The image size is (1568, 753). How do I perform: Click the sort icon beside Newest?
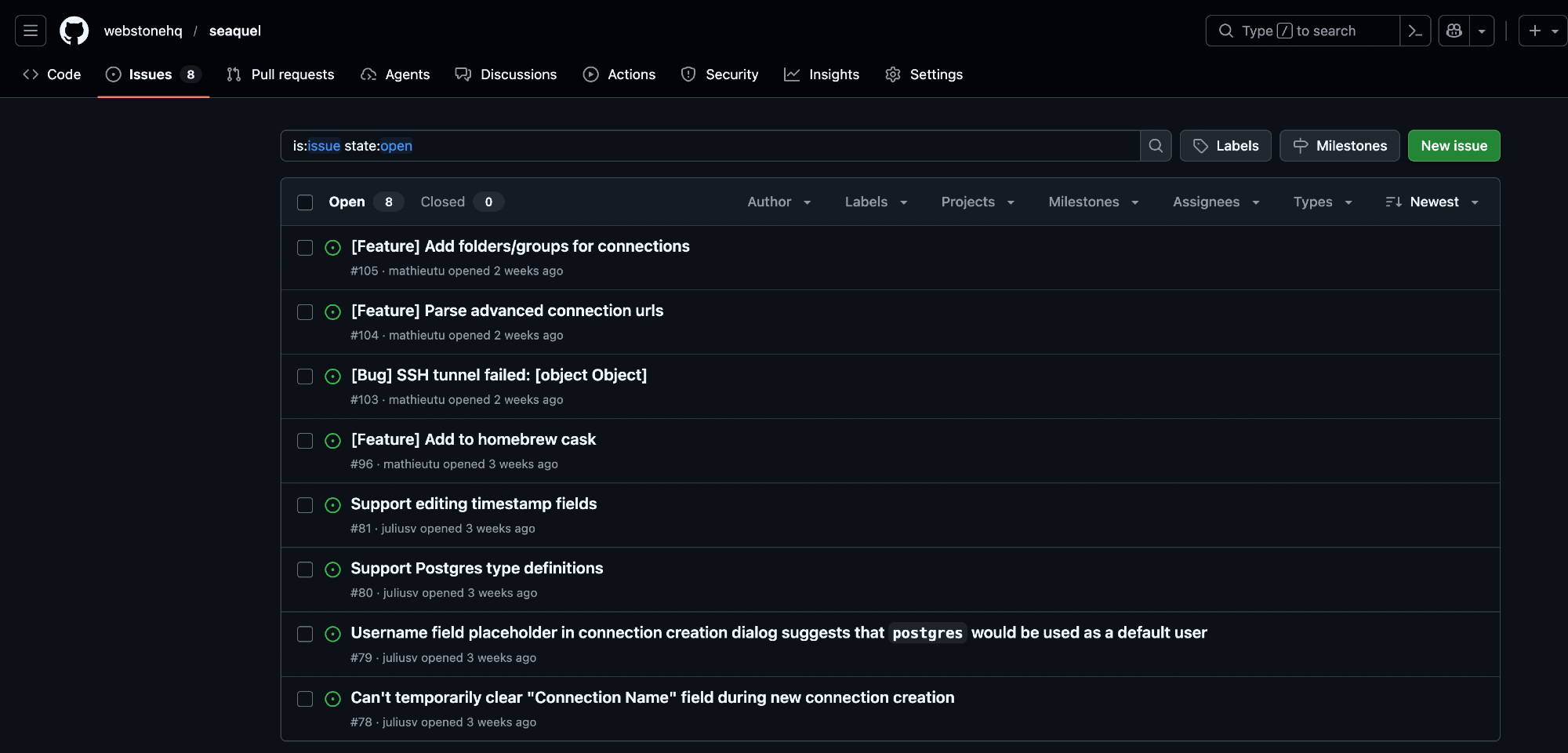[x=1393, y=202]
